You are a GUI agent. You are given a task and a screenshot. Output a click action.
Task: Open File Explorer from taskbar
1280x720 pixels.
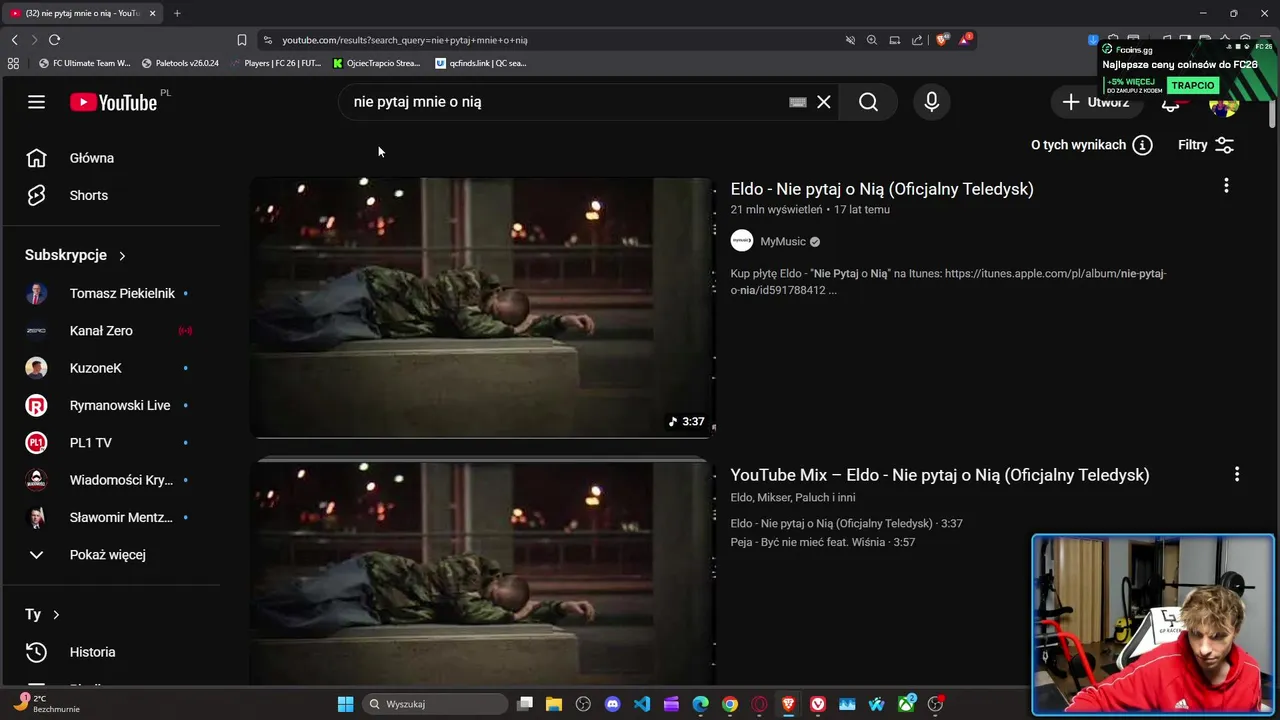[554, 704]
